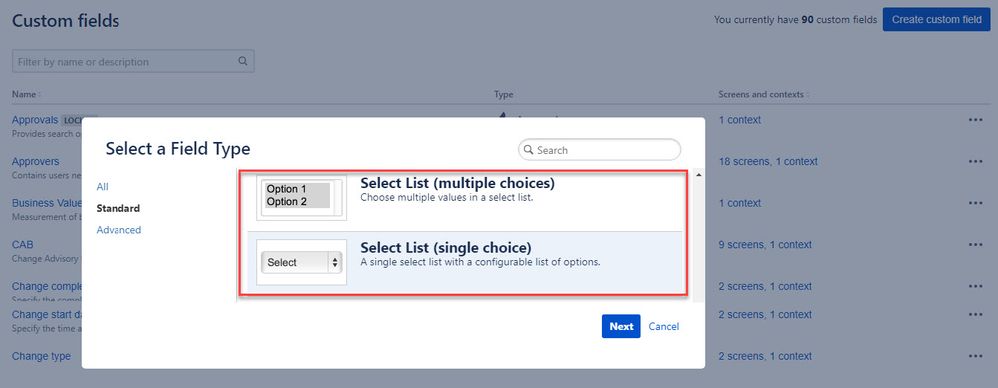This screenshot has width=998, height=388.
Task: Switch to the Advanced field types tab
Action: point(118,230)
